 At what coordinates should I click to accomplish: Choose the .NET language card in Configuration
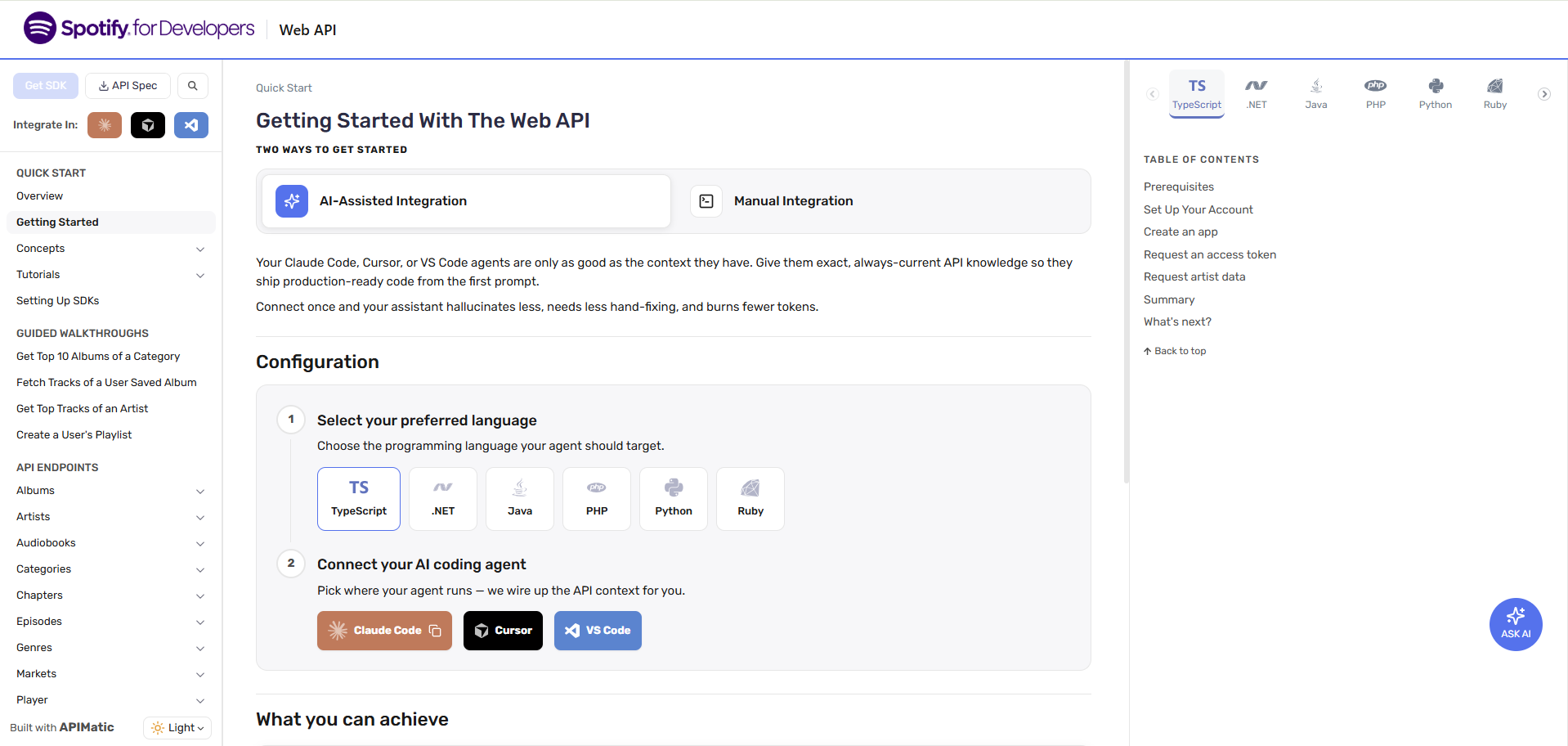443,499
